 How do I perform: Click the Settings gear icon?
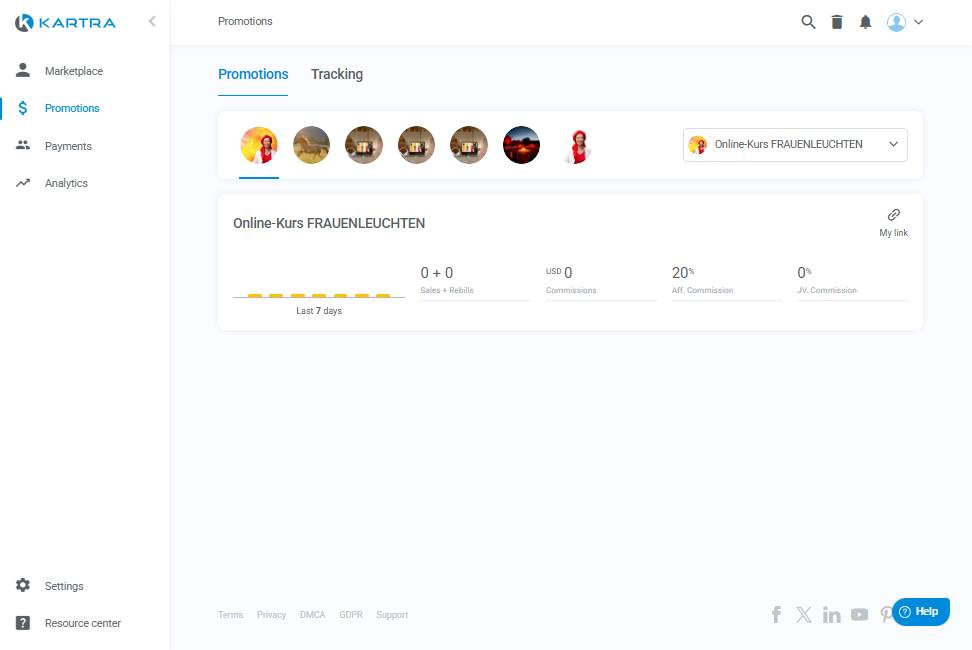pos(23,585)
